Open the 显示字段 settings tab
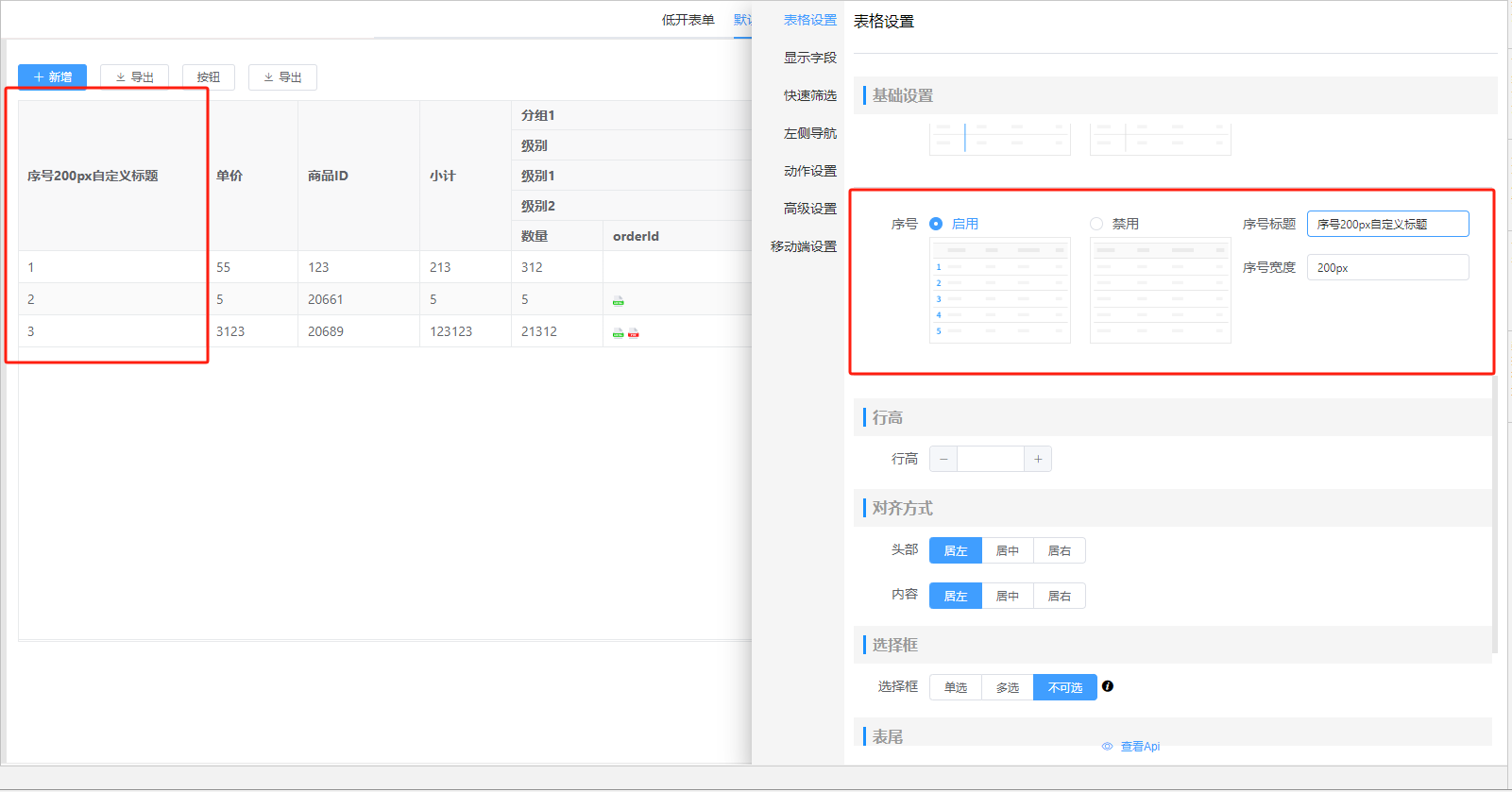Viewport: 1512px width, 792px height. 809,58
